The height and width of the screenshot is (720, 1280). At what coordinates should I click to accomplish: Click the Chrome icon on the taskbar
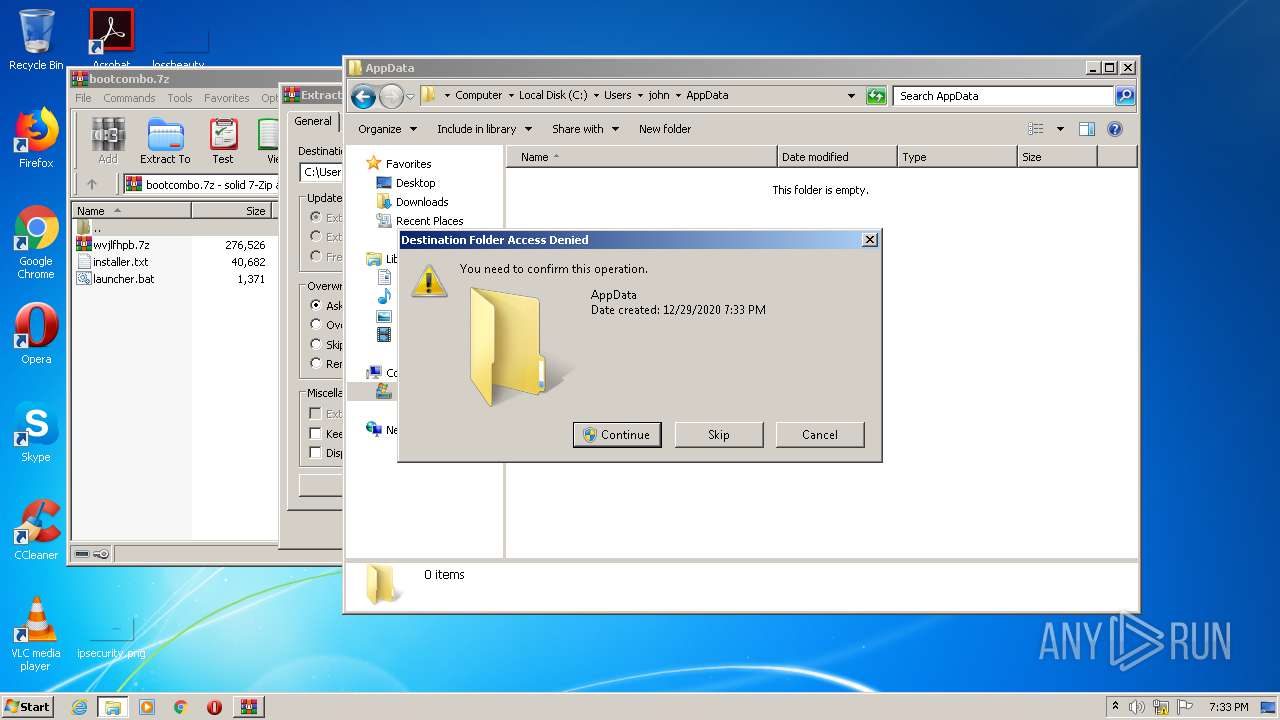point(181,707)
